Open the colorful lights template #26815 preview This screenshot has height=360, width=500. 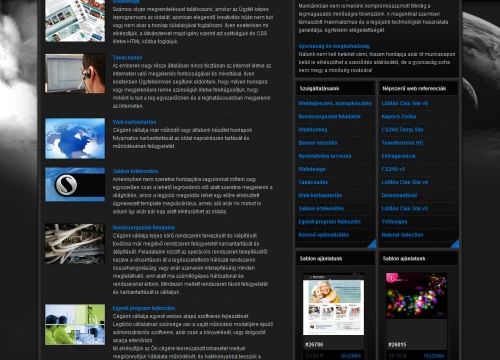coord(416,296)
